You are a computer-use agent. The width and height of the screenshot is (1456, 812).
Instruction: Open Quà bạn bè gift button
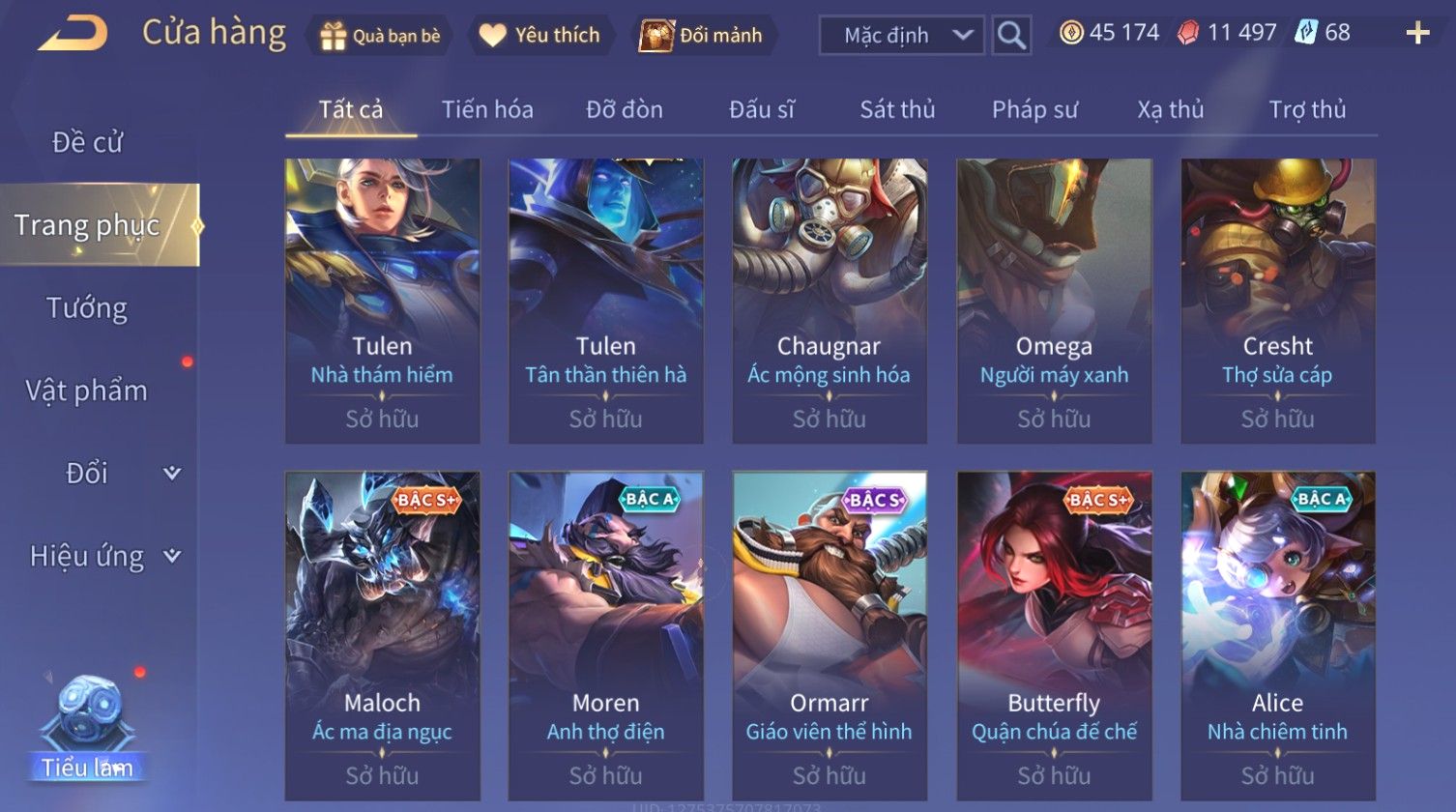click(380, 37)
